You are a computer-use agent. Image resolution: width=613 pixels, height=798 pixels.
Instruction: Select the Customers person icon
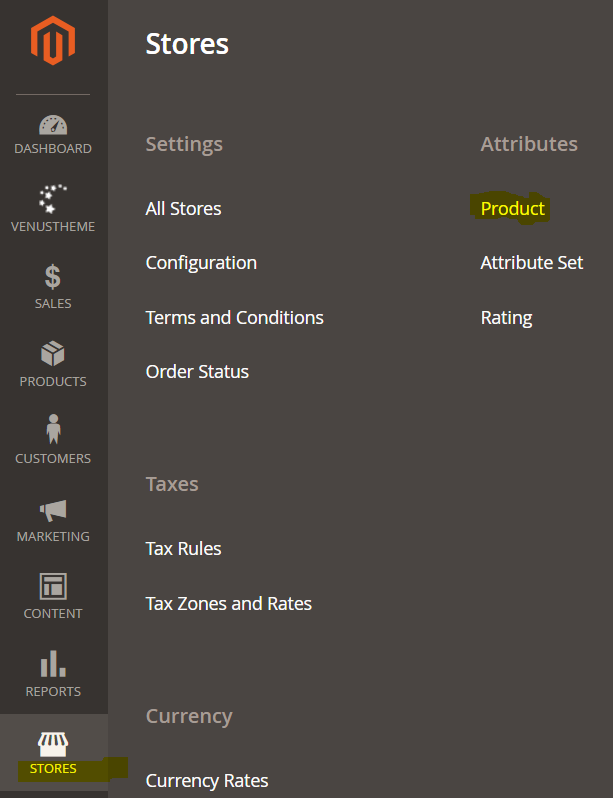(53, 429)
